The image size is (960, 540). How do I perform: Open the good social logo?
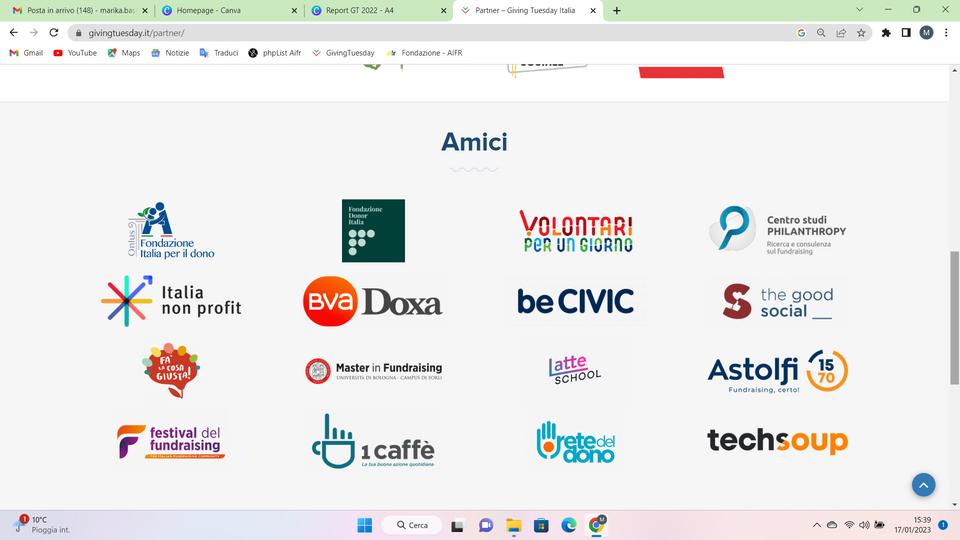pos(778,301)
